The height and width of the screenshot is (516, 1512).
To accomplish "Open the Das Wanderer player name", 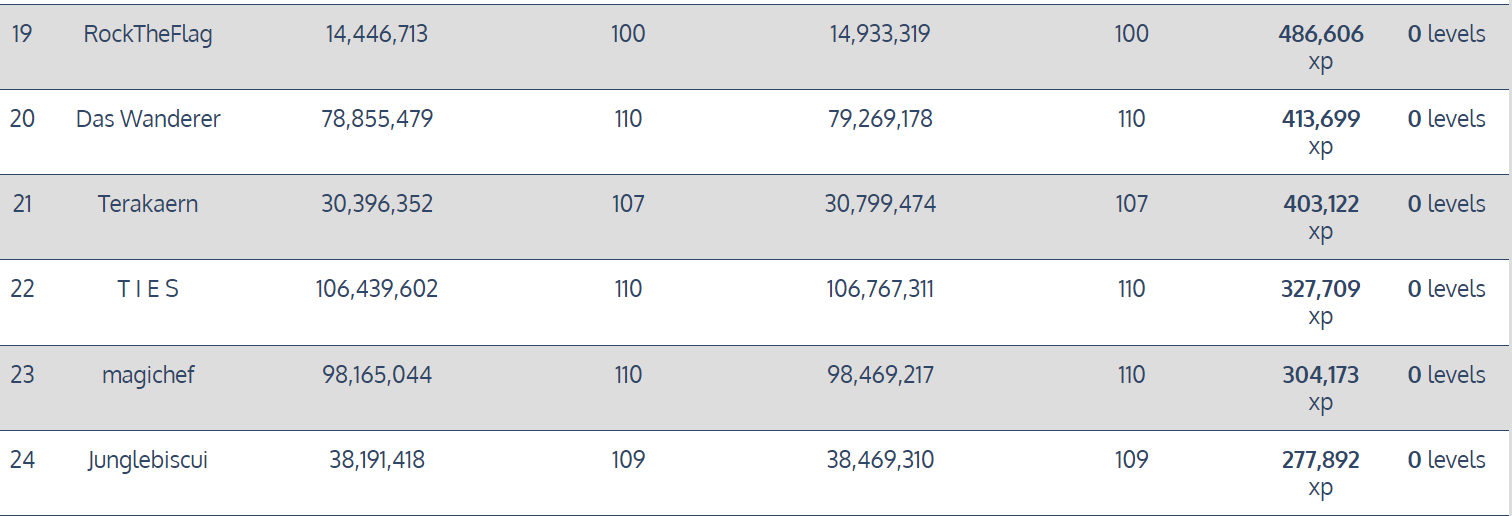I will (x=148, y=119).
